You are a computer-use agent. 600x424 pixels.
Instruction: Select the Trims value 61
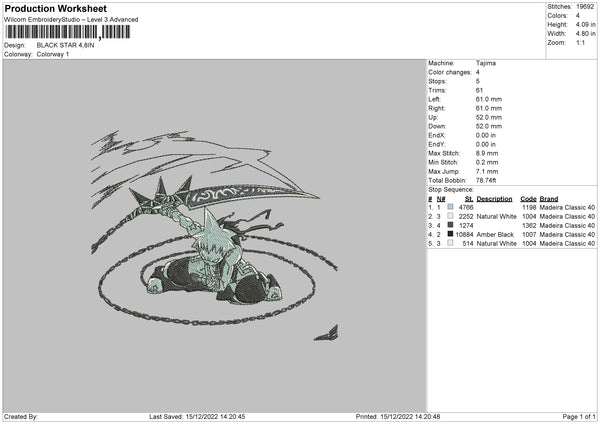(479, 90)
